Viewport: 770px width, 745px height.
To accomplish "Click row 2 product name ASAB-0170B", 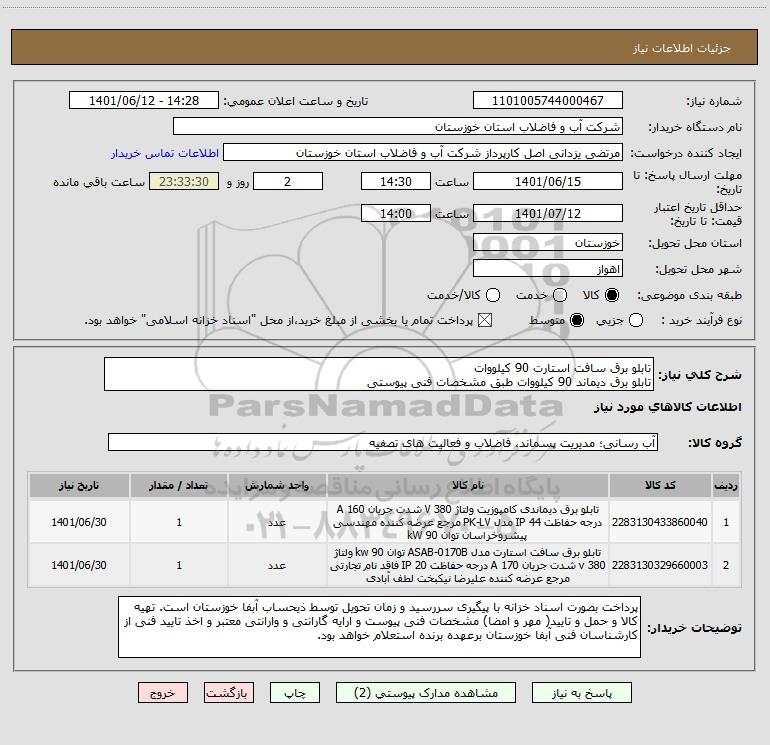I will click(468, 565).
